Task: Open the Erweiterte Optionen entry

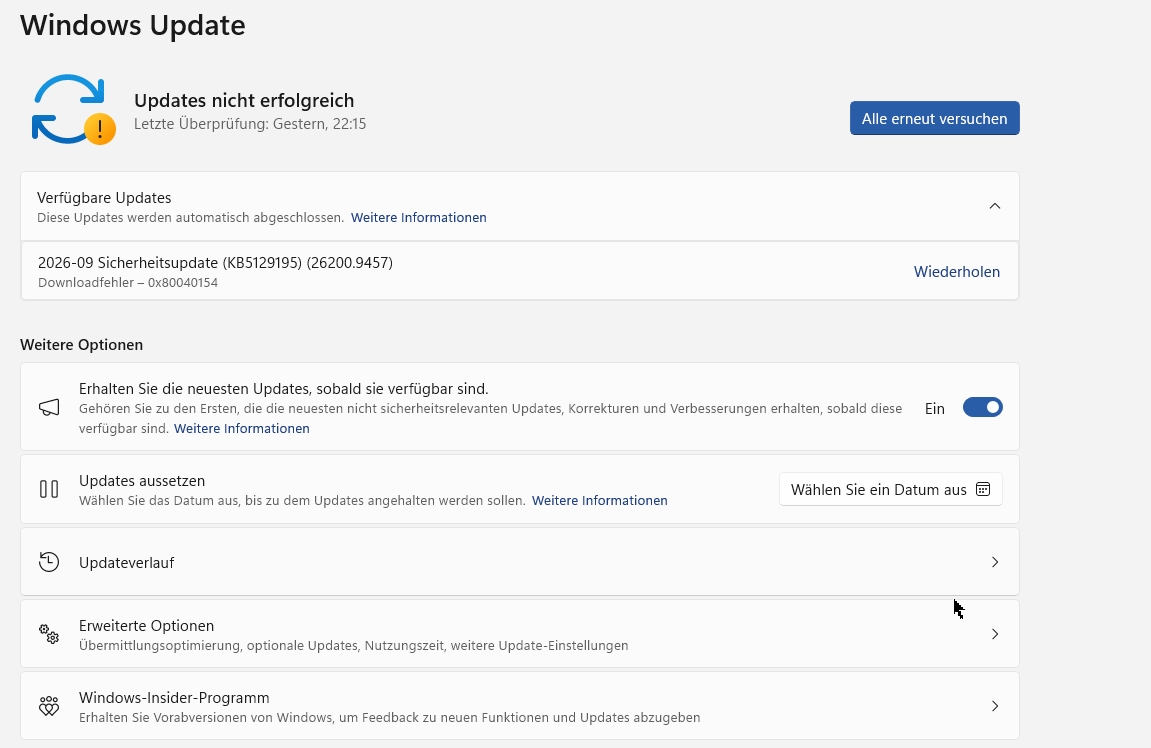Action: point(520,634)
